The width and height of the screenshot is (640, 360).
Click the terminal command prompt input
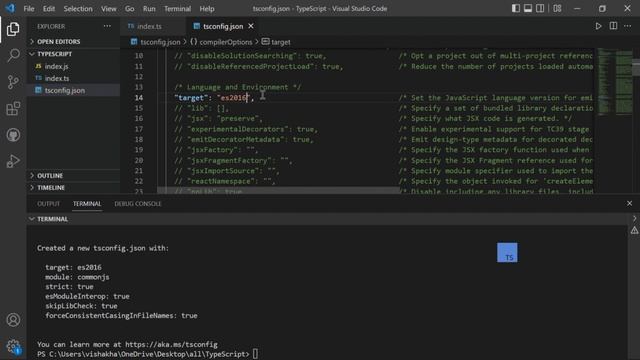coord(256,354)
